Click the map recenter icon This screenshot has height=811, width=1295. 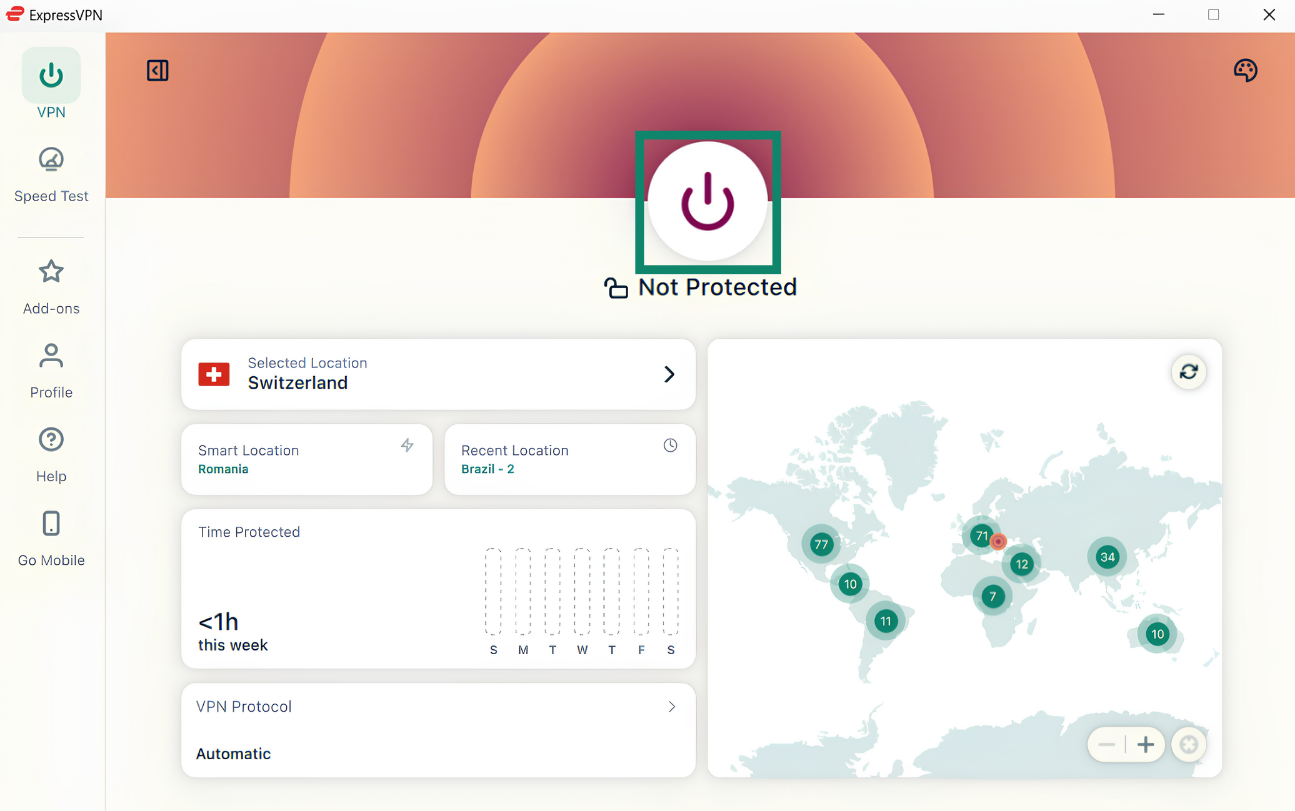click(1189, 744)
